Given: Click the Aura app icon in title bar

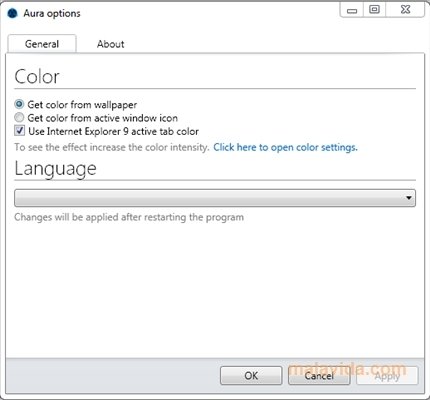Looking at the screenshot, I should 12,13.
